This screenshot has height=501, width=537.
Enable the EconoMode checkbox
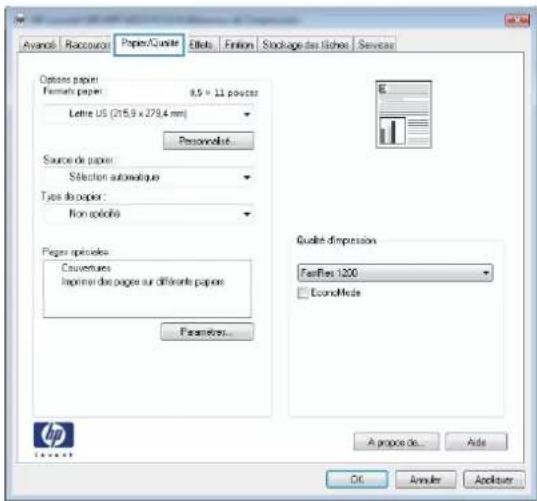[303, 293]
